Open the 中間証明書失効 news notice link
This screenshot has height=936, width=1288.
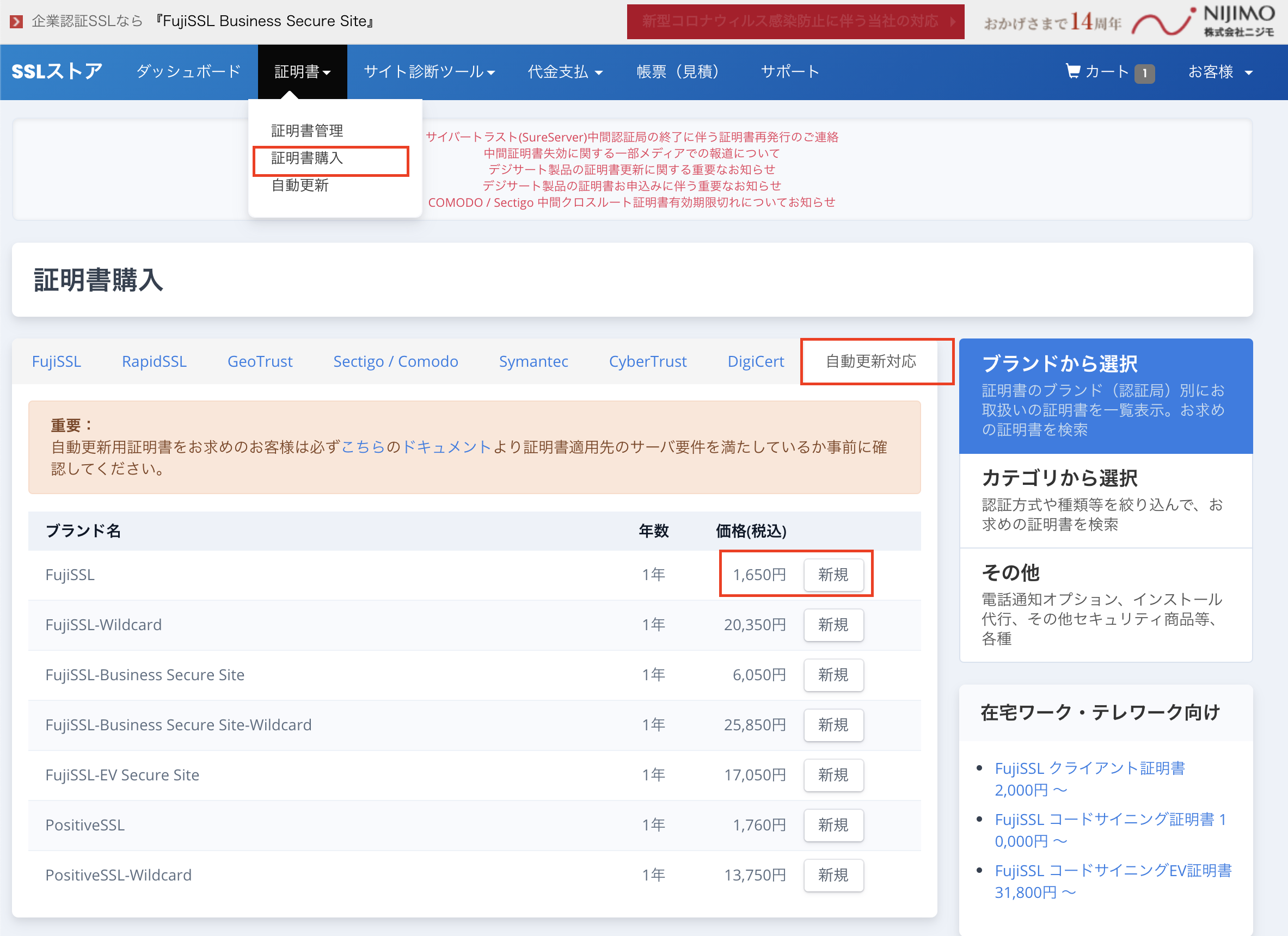click(632, 153)
